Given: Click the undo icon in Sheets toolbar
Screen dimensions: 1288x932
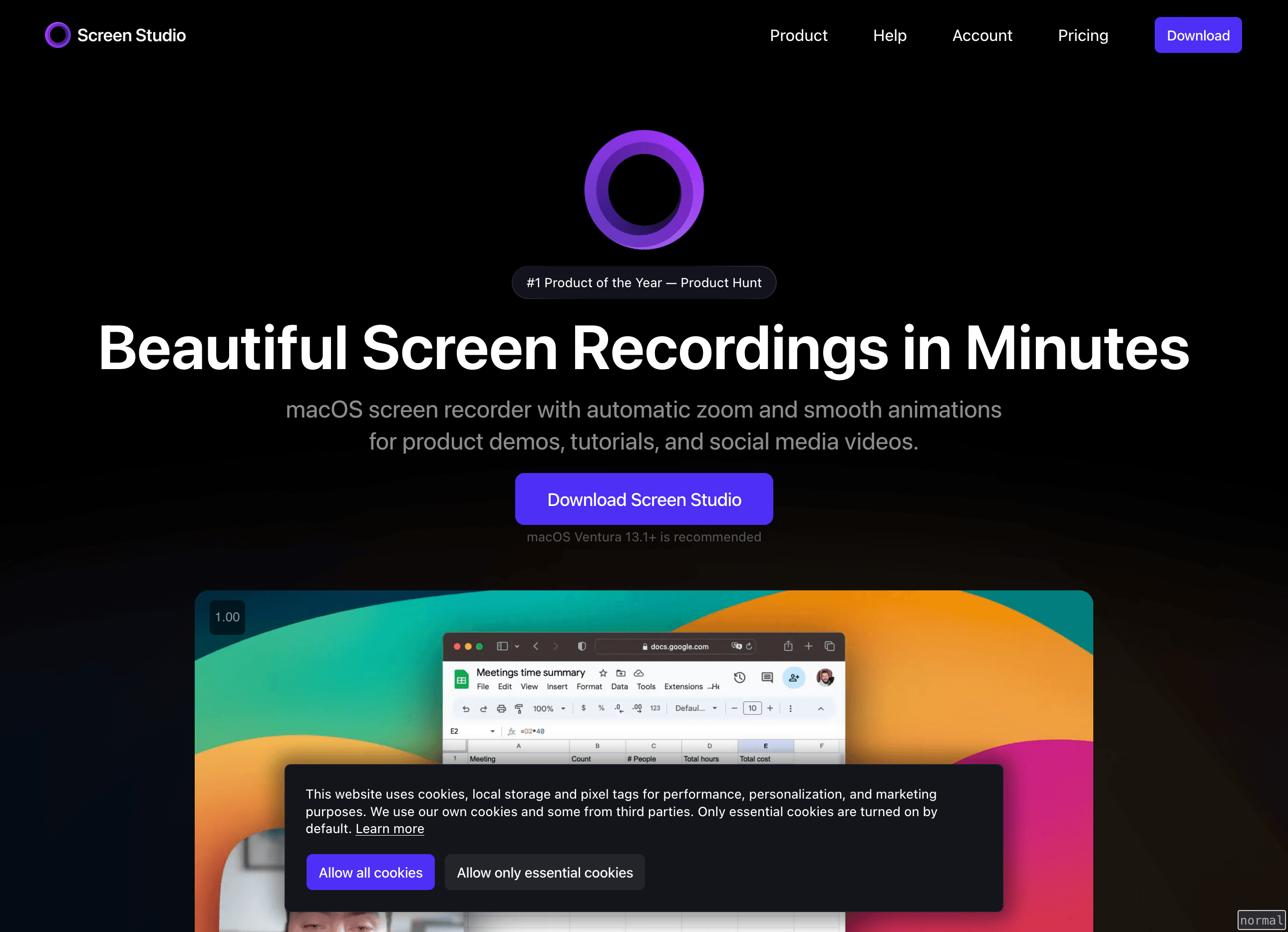Looking at the screenshot, I should pos(466,709).
